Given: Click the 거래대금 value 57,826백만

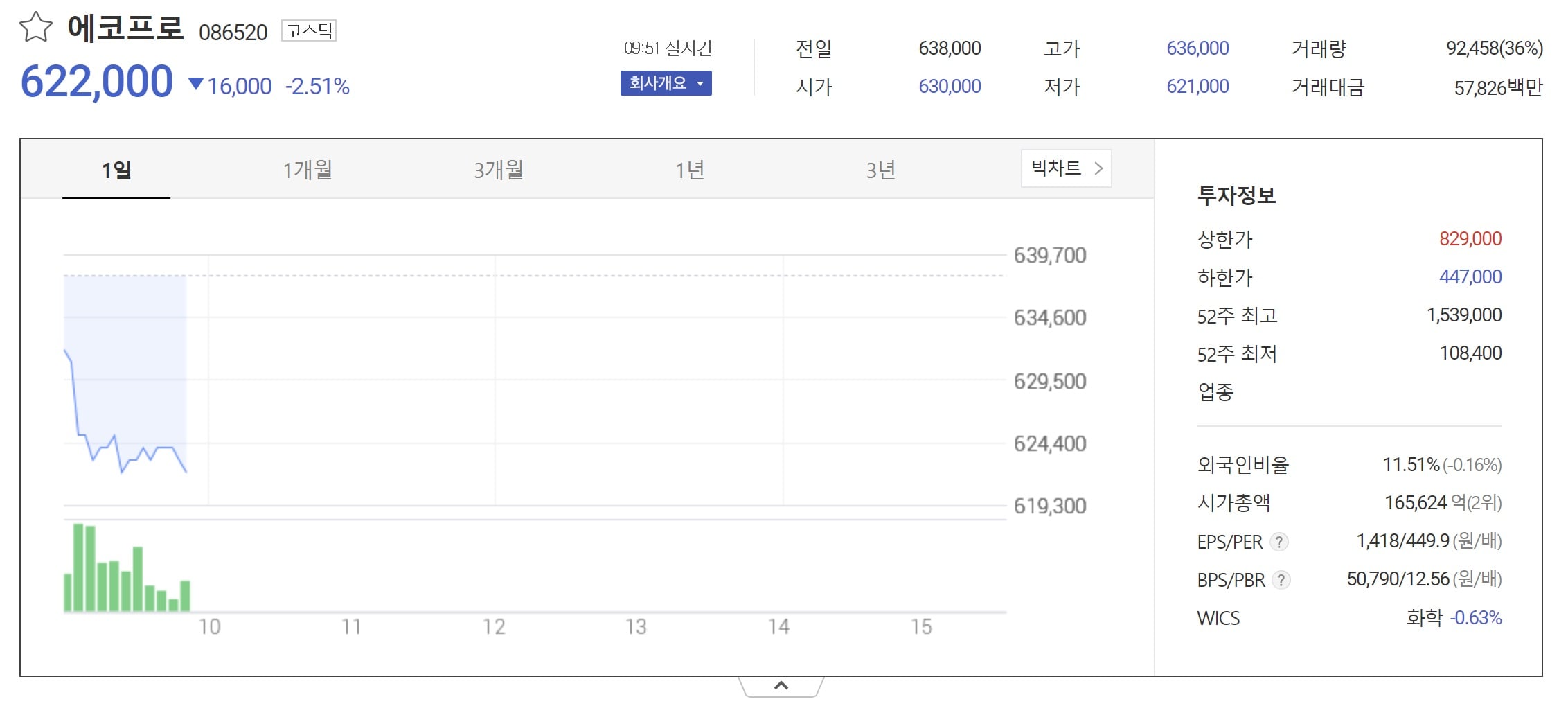Looking at the screenshot, I should 1499,87.
